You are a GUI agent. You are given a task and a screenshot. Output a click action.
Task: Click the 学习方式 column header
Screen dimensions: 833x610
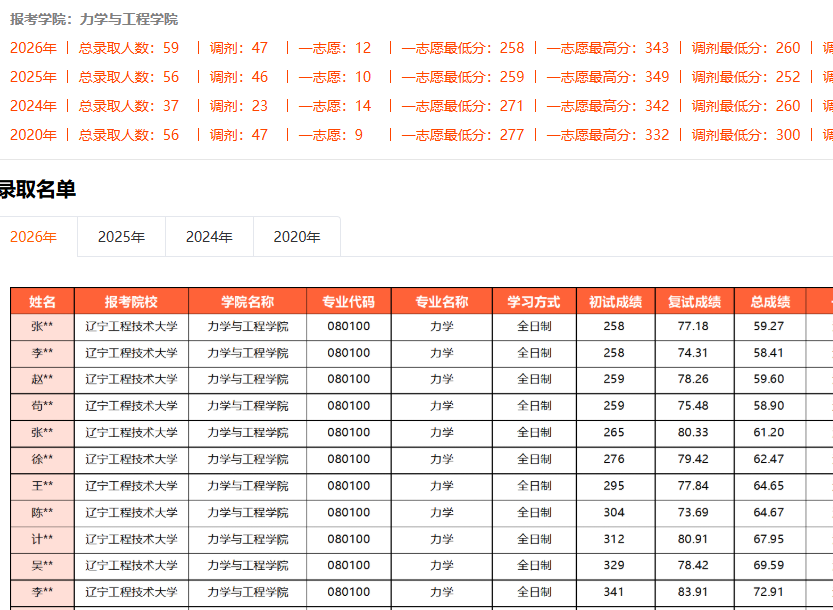click(534, 301)
